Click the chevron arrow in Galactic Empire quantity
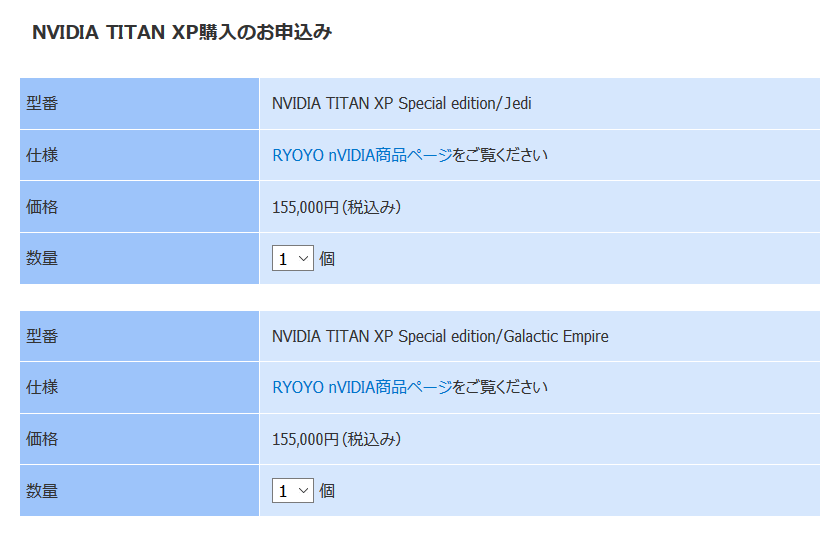 point(304,491)
